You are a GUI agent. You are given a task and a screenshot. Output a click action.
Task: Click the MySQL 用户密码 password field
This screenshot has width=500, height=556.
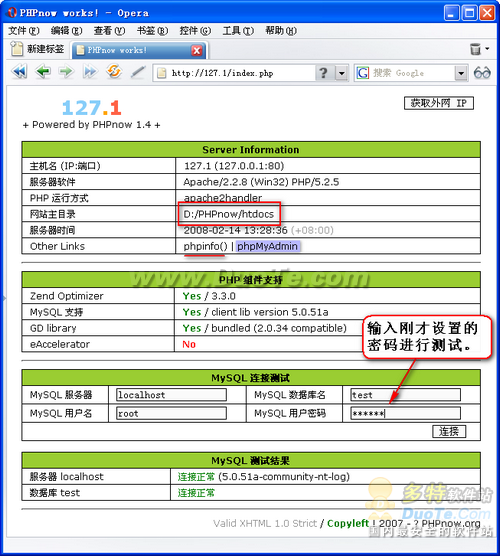(x=405, y=413)
